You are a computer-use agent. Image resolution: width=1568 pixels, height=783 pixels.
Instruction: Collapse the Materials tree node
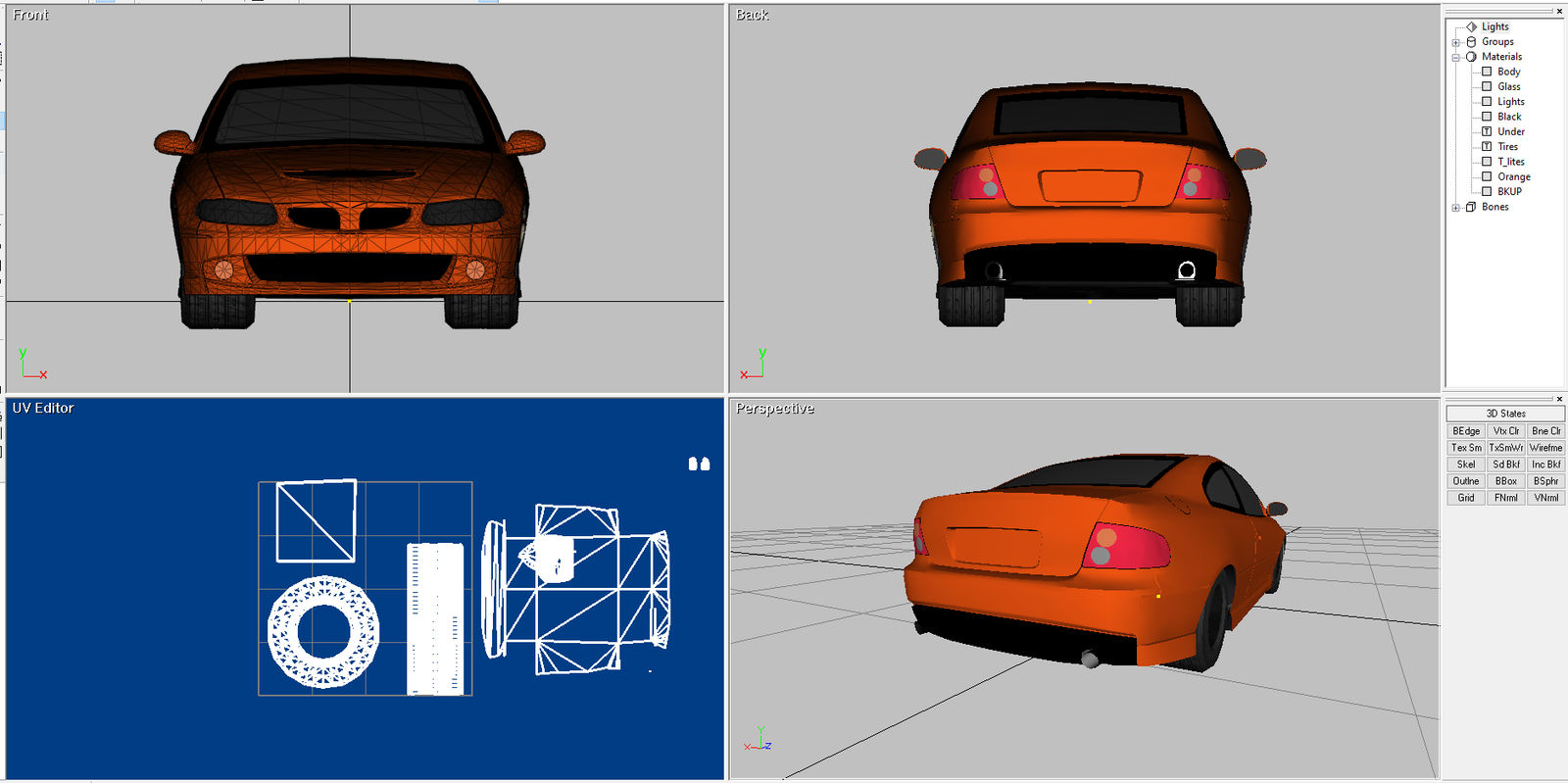1456,57
